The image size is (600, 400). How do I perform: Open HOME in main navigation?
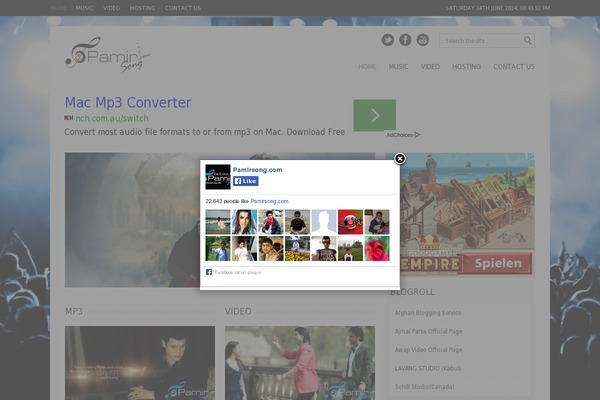tap(367, 67)
